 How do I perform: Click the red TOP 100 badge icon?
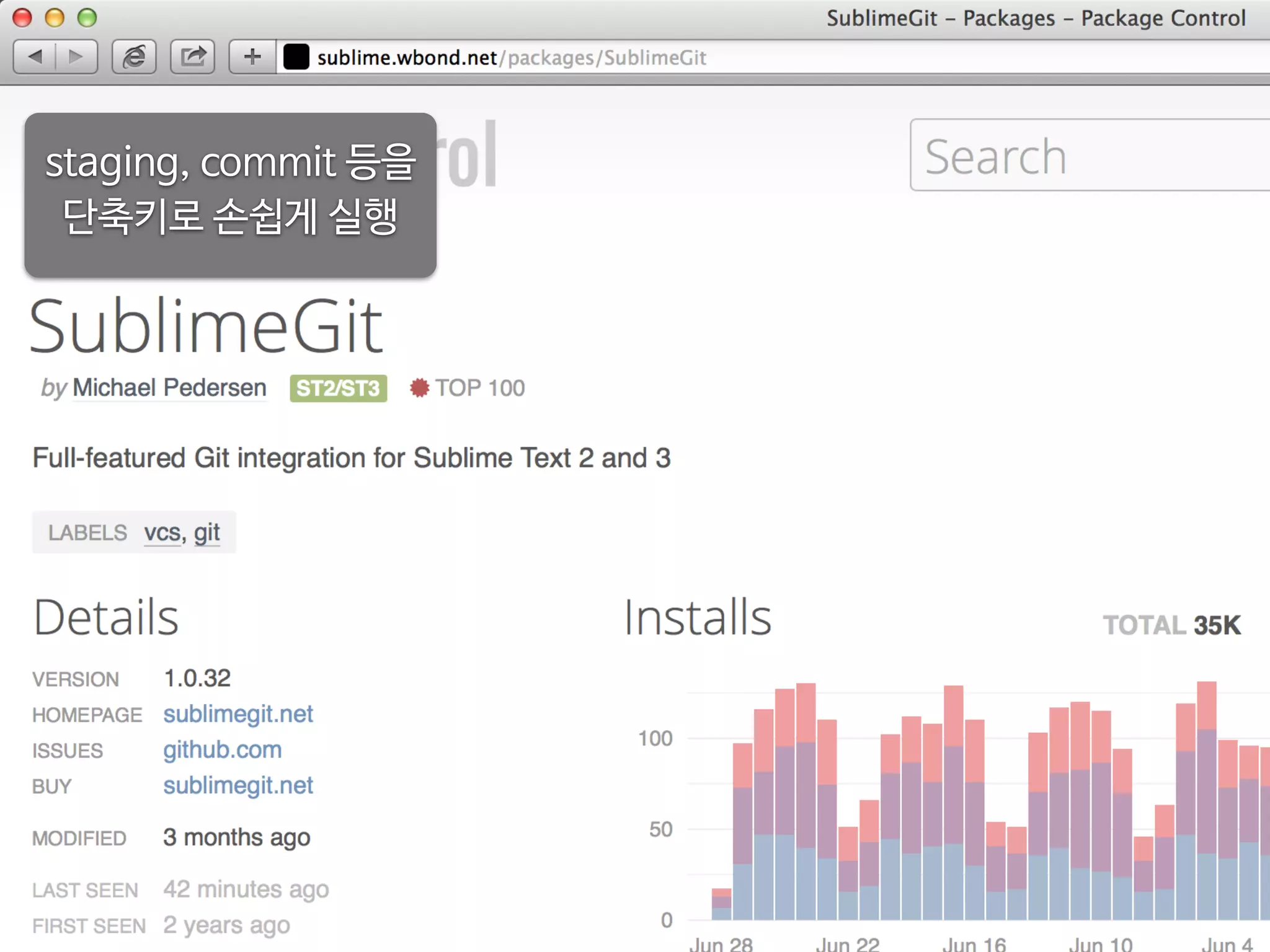click(x=419, y=388)
